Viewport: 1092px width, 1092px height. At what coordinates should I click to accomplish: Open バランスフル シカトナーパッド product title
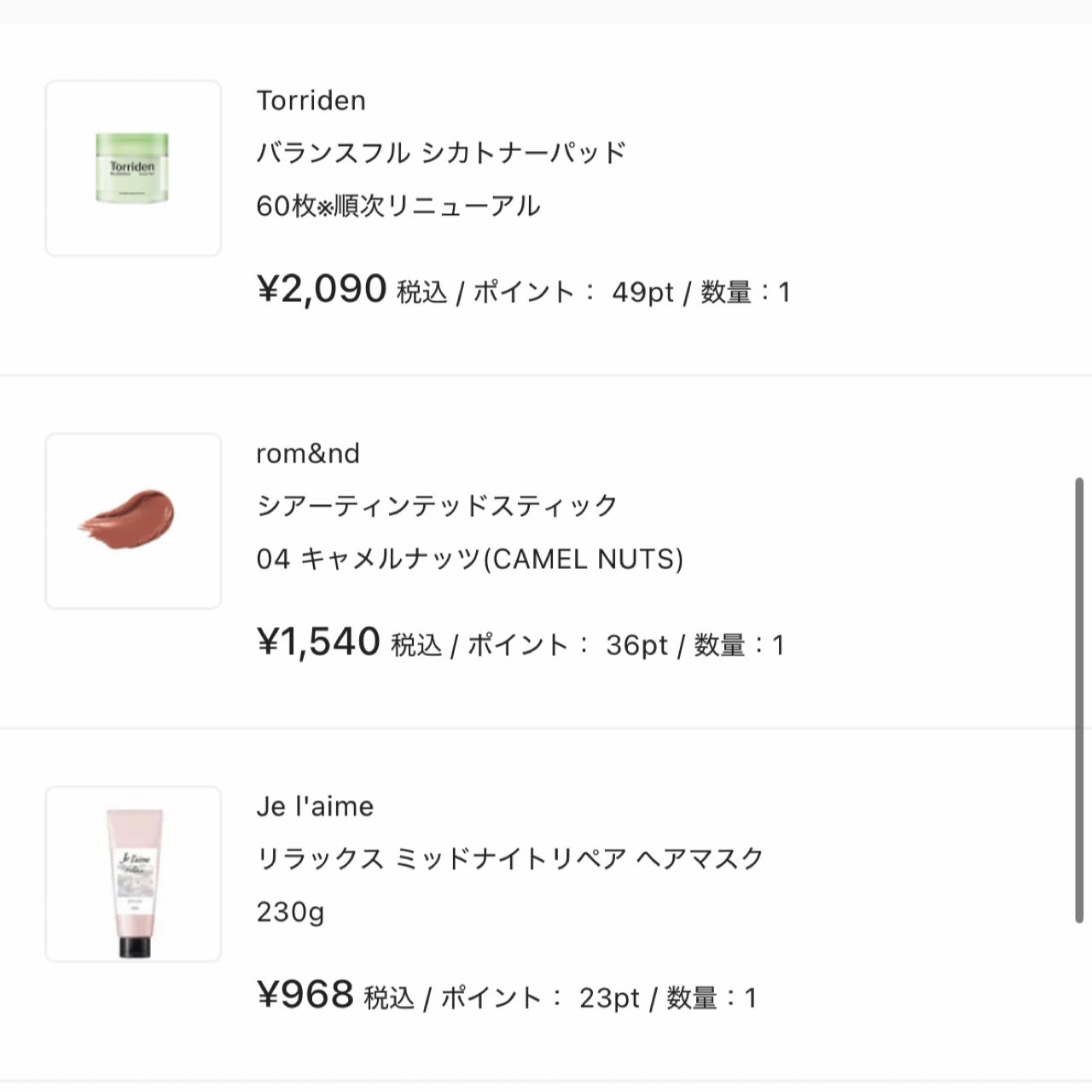coord(441,154)
